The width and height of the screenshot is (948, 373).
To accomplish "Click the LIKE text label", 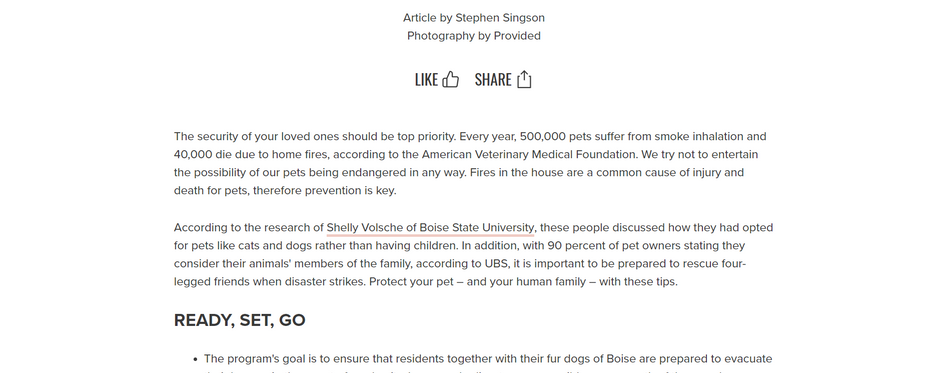I will coord(426,80).
